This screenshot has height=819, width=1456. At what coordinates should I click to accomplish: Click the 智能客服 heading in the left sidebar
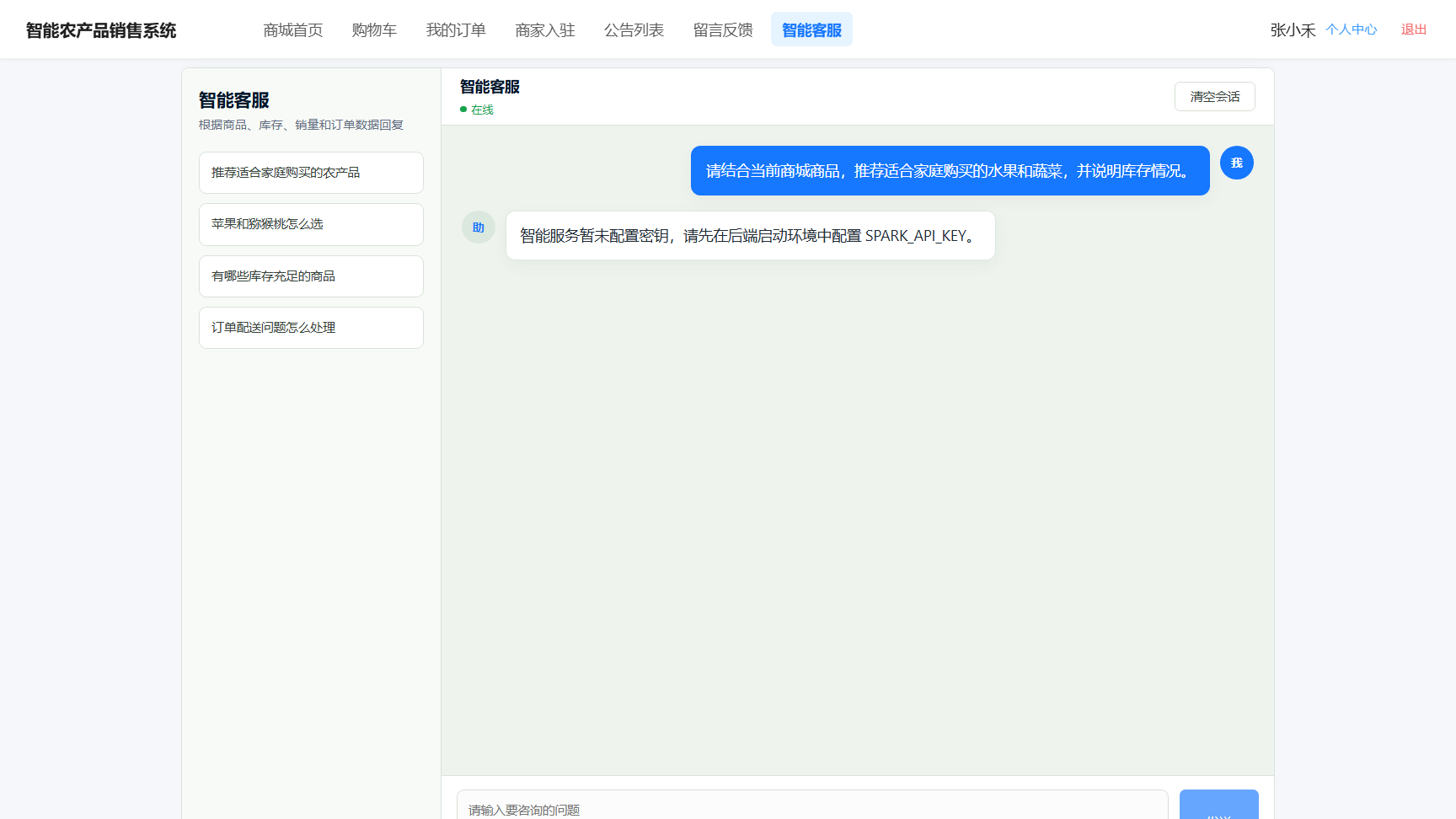tap(234, 100)
